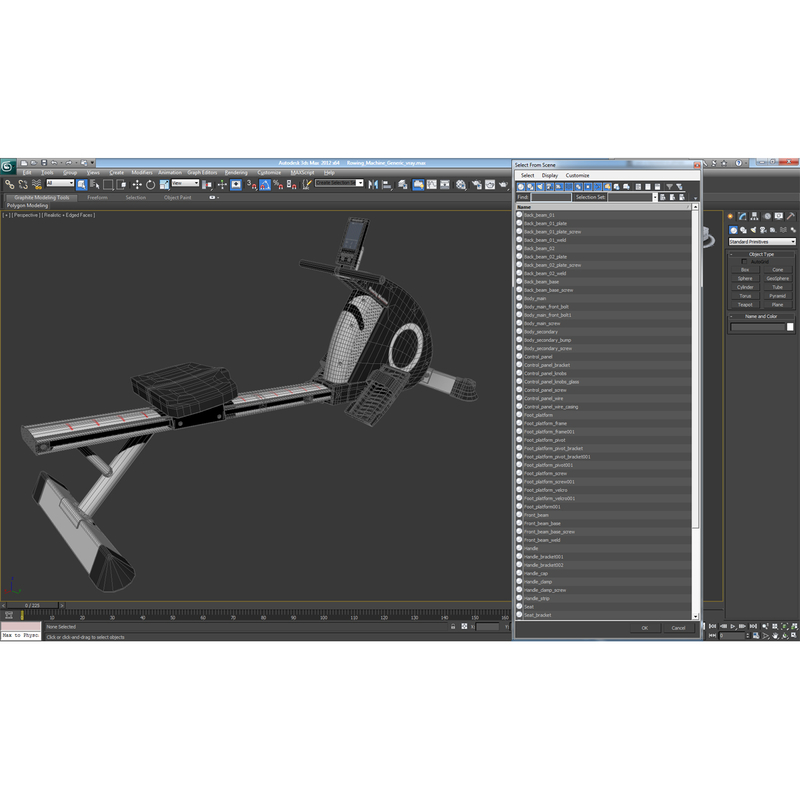The image size is (800, 800).
Task: Toggle the Display Lights filter in Select From Scene
Action: click(540, 186)
